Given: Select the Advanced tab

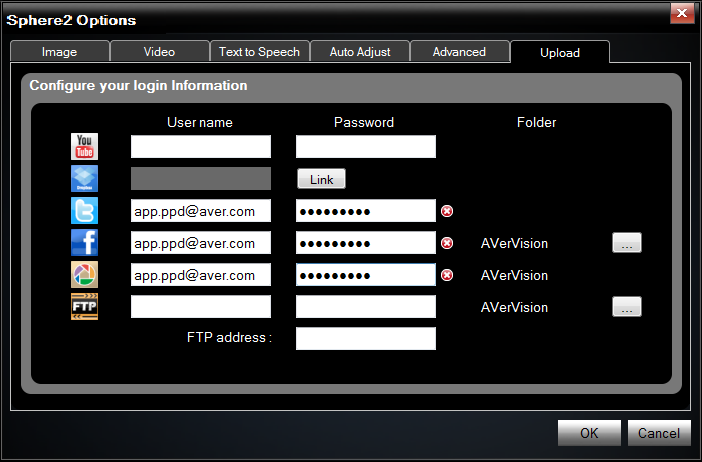Looking at the screenshot, I should pos(459,51).
